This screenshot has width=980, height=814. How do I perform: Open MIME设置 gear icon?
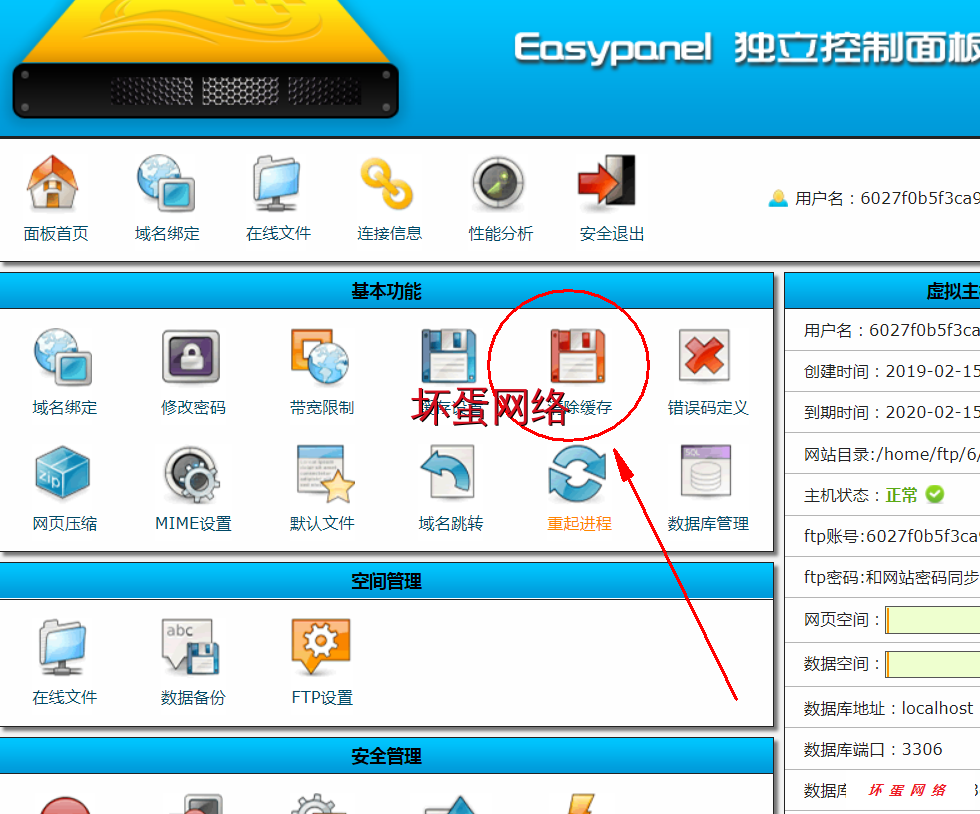click(191, 474)
